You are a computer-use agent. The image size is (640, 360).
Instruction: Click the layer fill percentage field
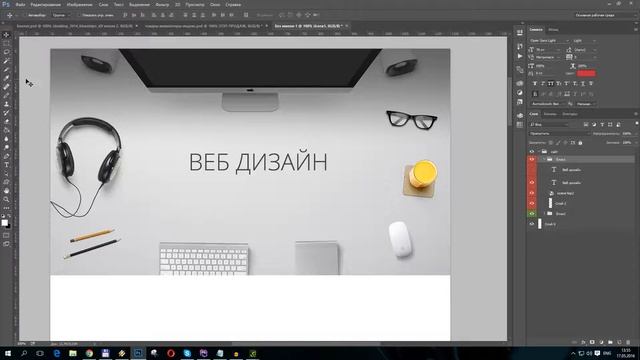coord(627,142)
